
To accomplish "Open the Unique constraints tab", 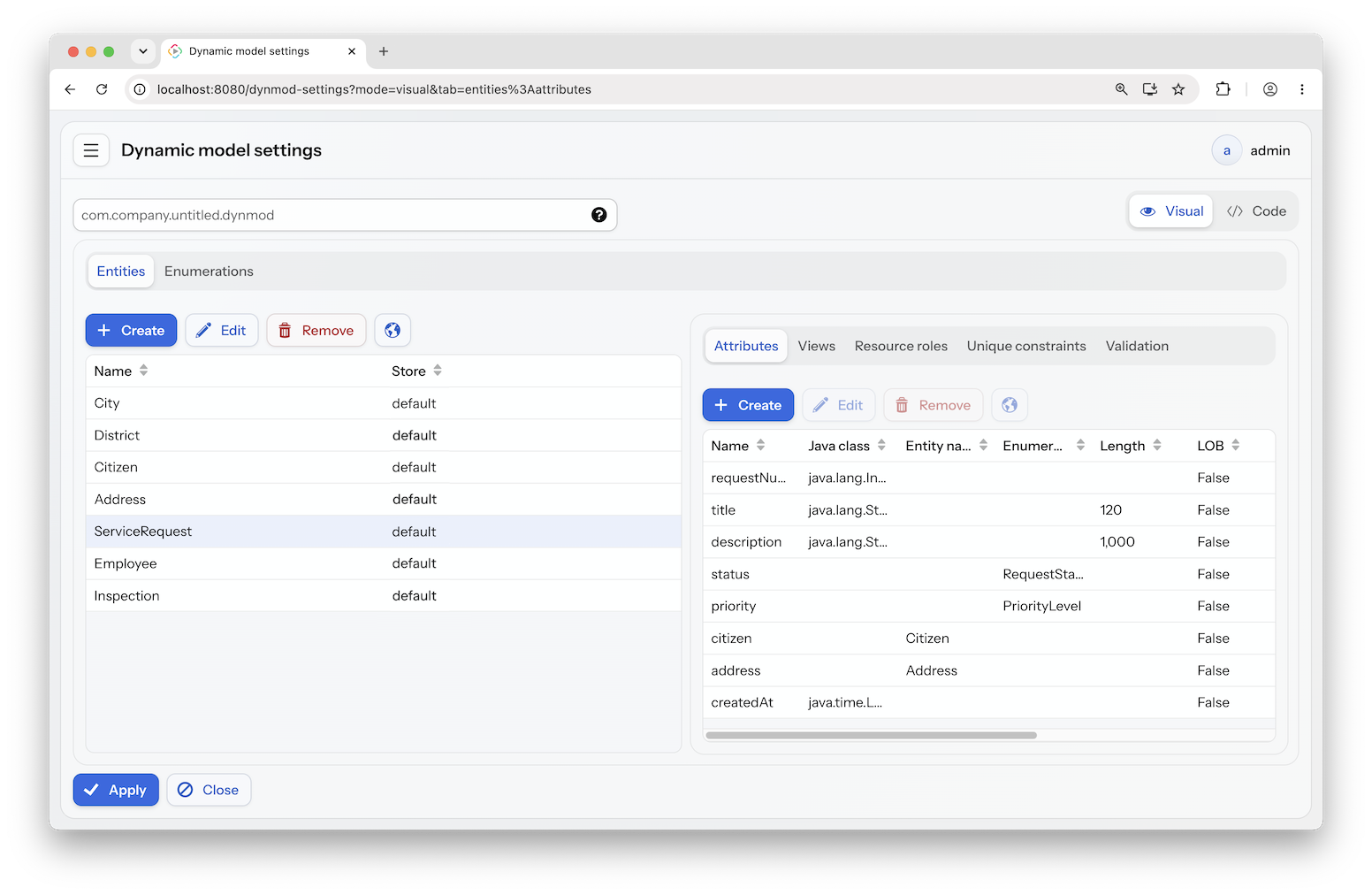I will coord(1026,346).
